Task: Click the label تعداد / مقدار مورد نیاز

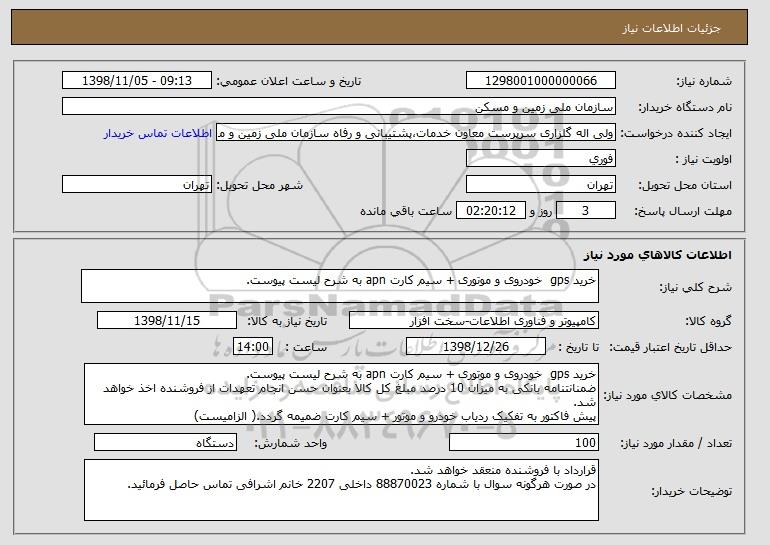Action: coord(676,443)
